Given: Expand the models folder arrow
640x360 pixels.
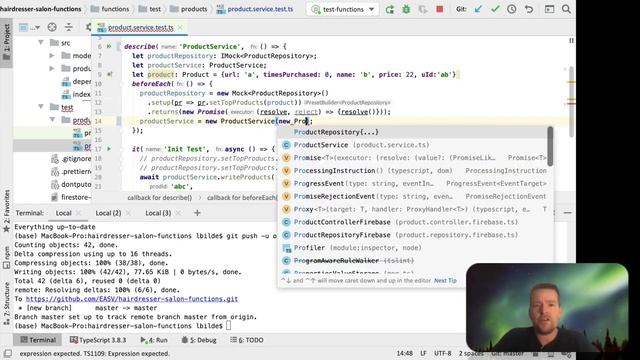Looking at the screenshot, I should [x=52, y=56].
